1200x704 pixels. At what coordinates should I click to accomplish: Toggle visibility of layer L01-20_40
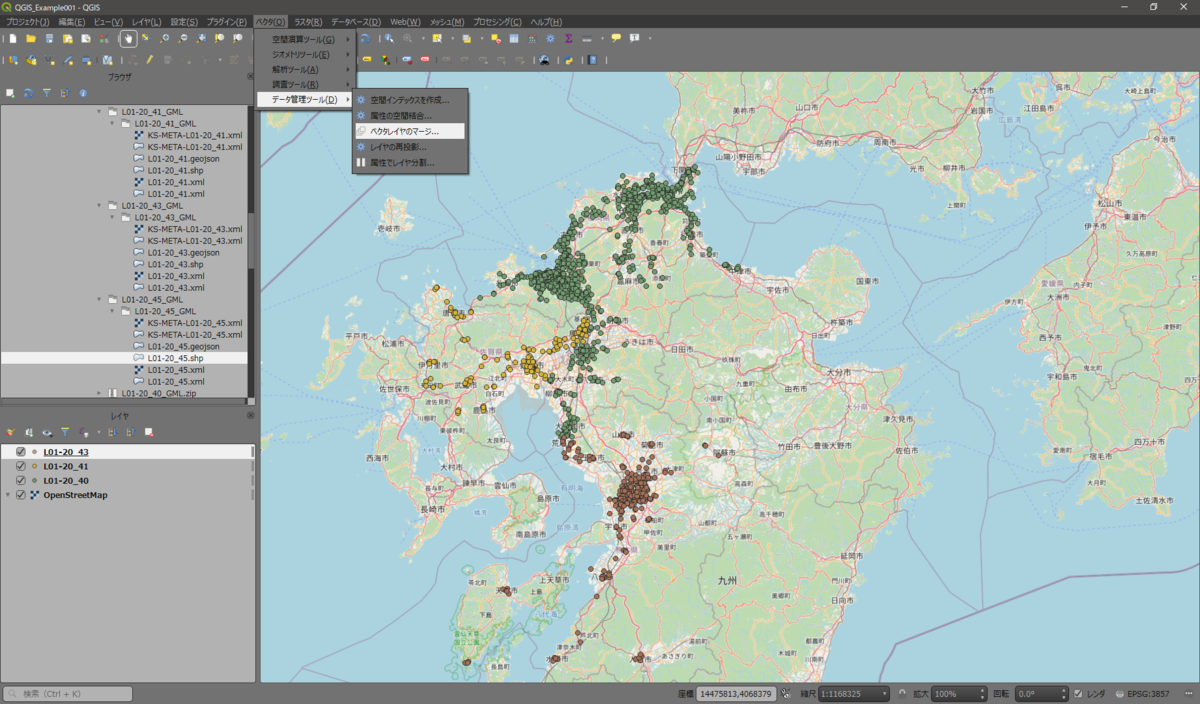pos(20,481)
